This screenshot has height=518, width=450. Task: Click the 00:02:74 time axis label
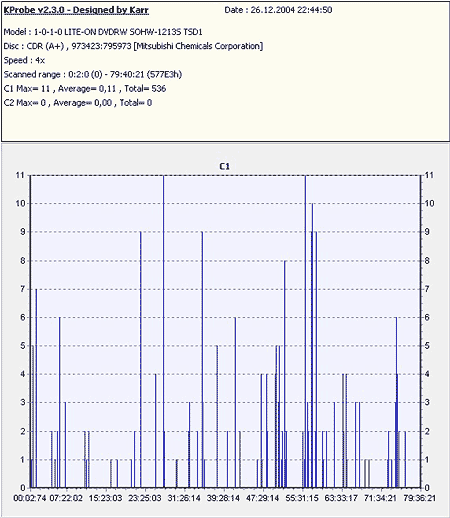[x=30, y=498]
